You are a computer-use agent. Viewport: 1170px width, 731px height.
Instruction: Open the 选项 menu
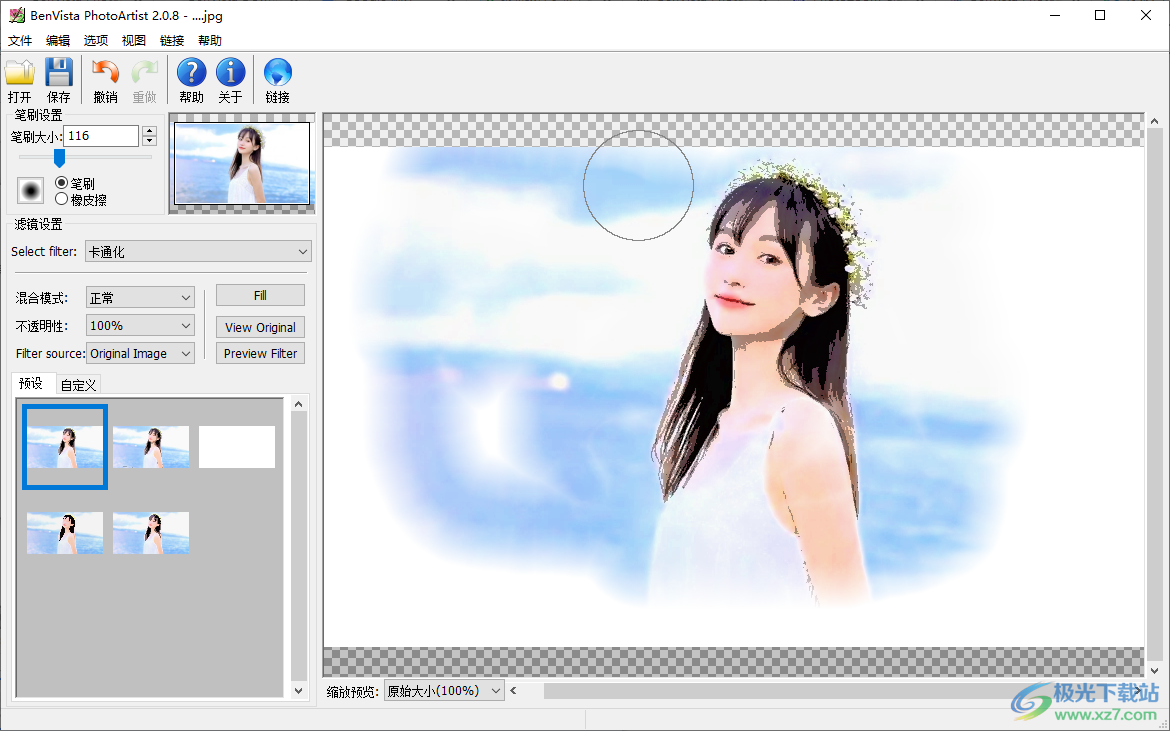[96, 40]
